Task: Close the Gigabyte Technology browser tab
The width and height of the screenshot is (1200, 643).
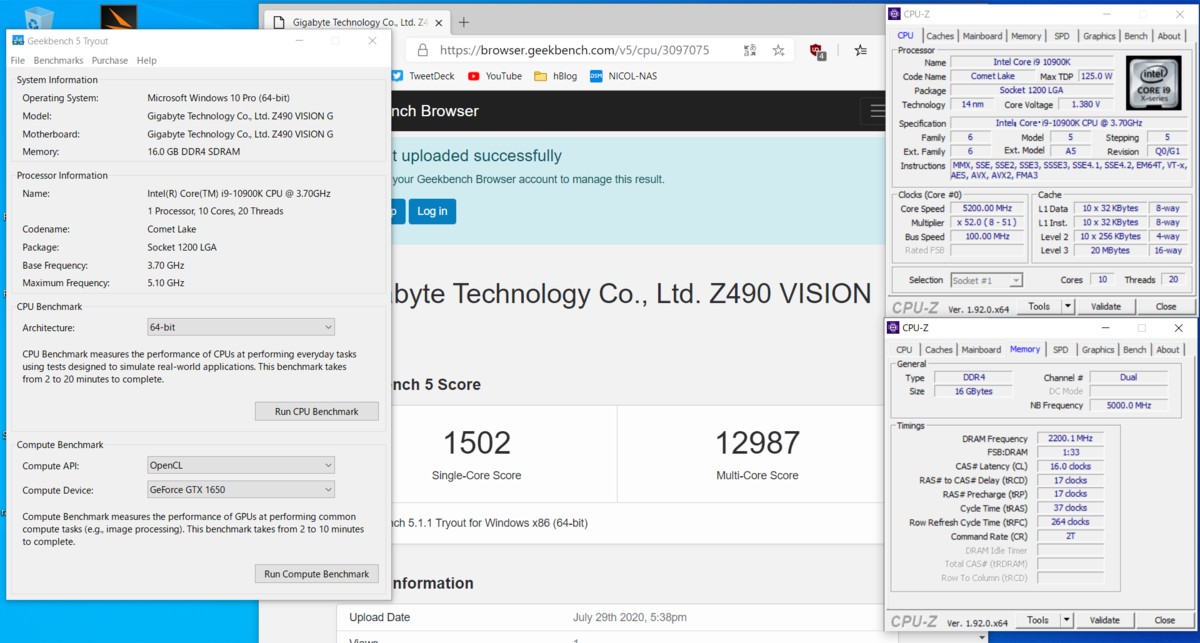Action: (440, 22)
